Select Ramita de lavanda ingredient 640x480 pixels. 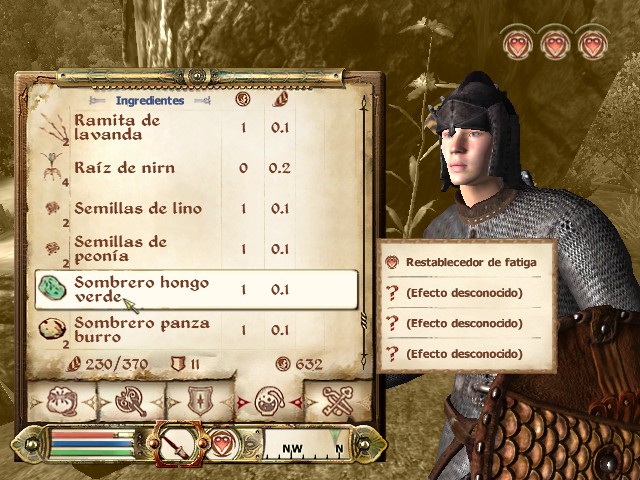[x=196, y=128]
